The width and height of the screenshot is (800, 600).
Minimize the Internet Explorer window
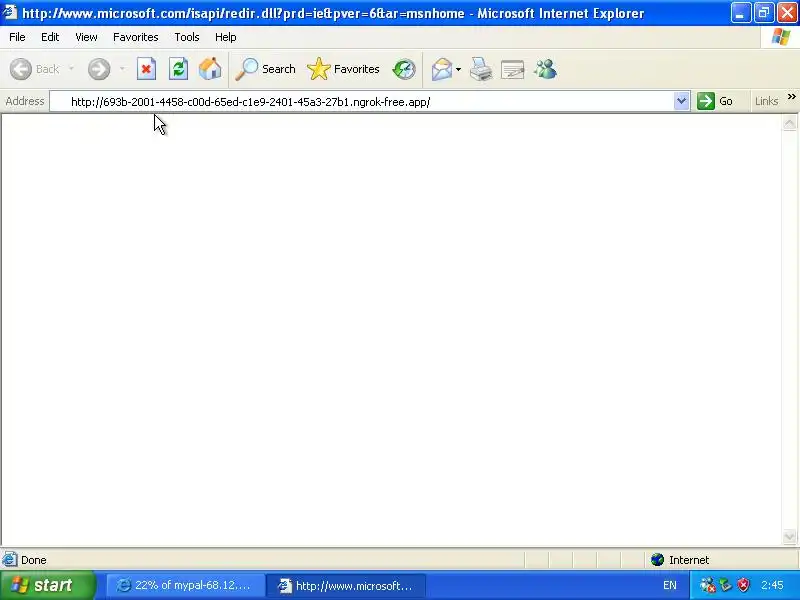(740, 13)
